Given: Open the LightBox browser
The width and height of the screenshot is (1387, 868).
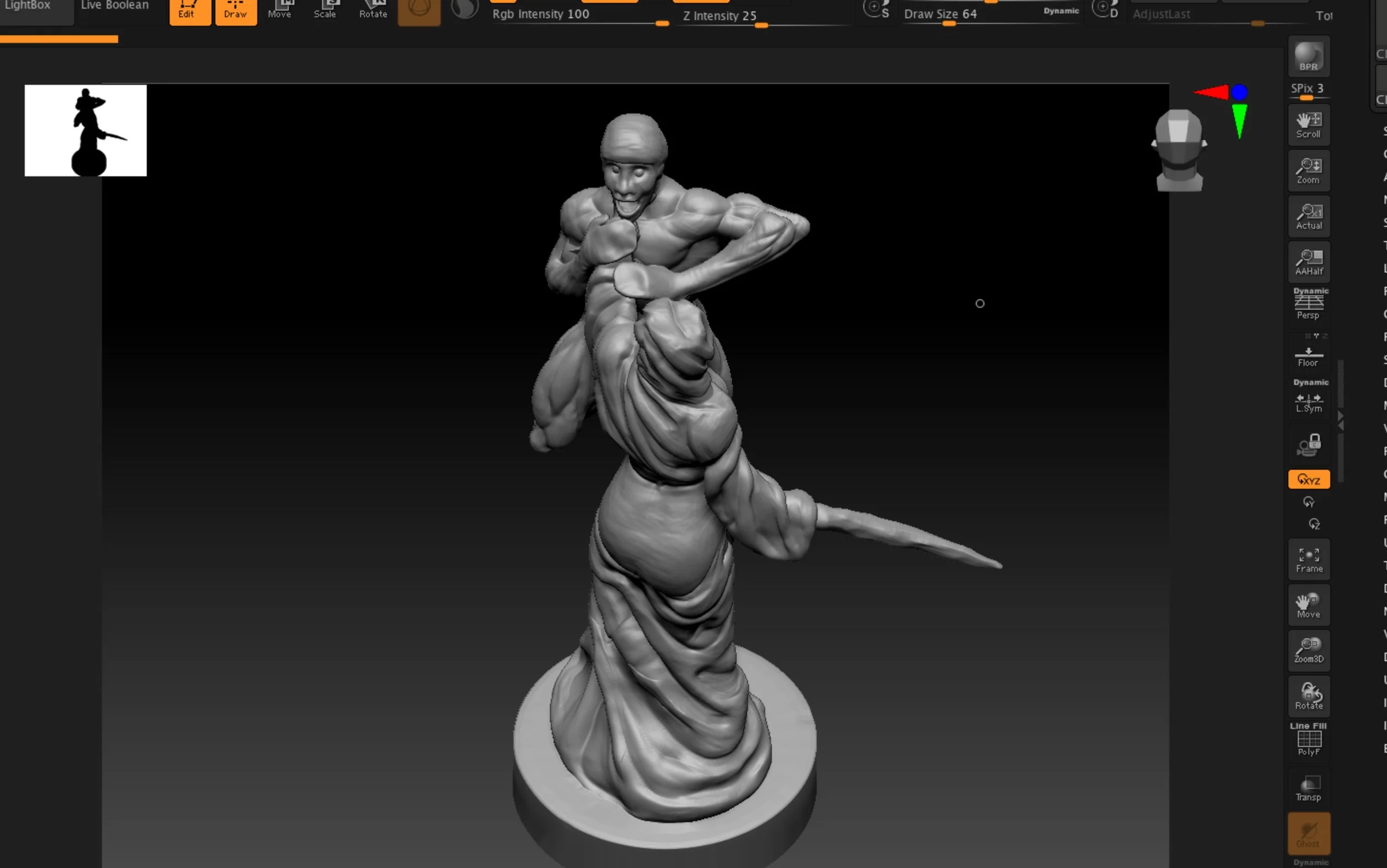Looking at the screenshot, I should pos(29,7).
